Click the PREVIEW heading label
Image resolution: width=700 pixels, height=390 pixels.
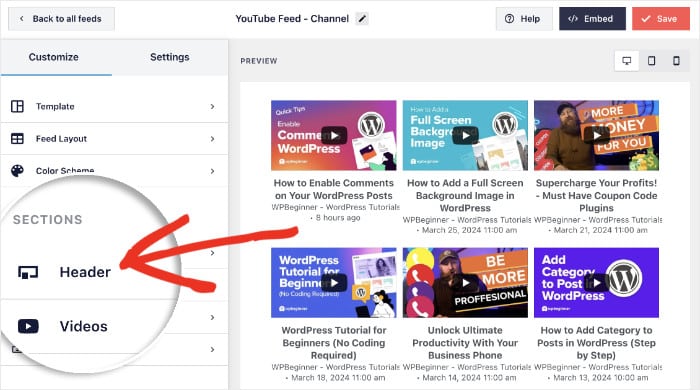tap(258, 61)
